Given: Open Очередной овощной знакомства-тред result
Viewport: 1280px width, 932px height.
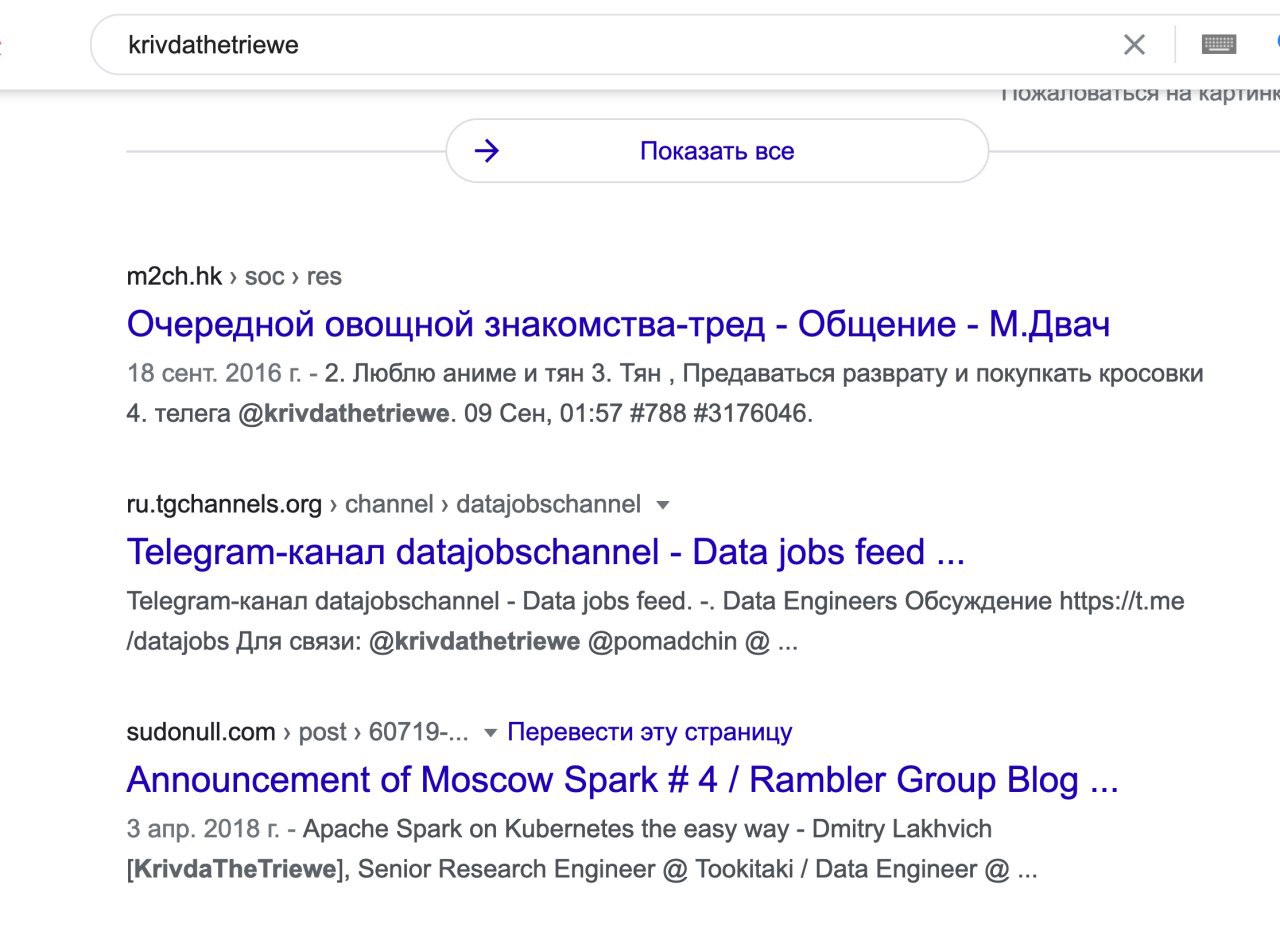Looking at the screenshot, I should [x=618, y=324].
